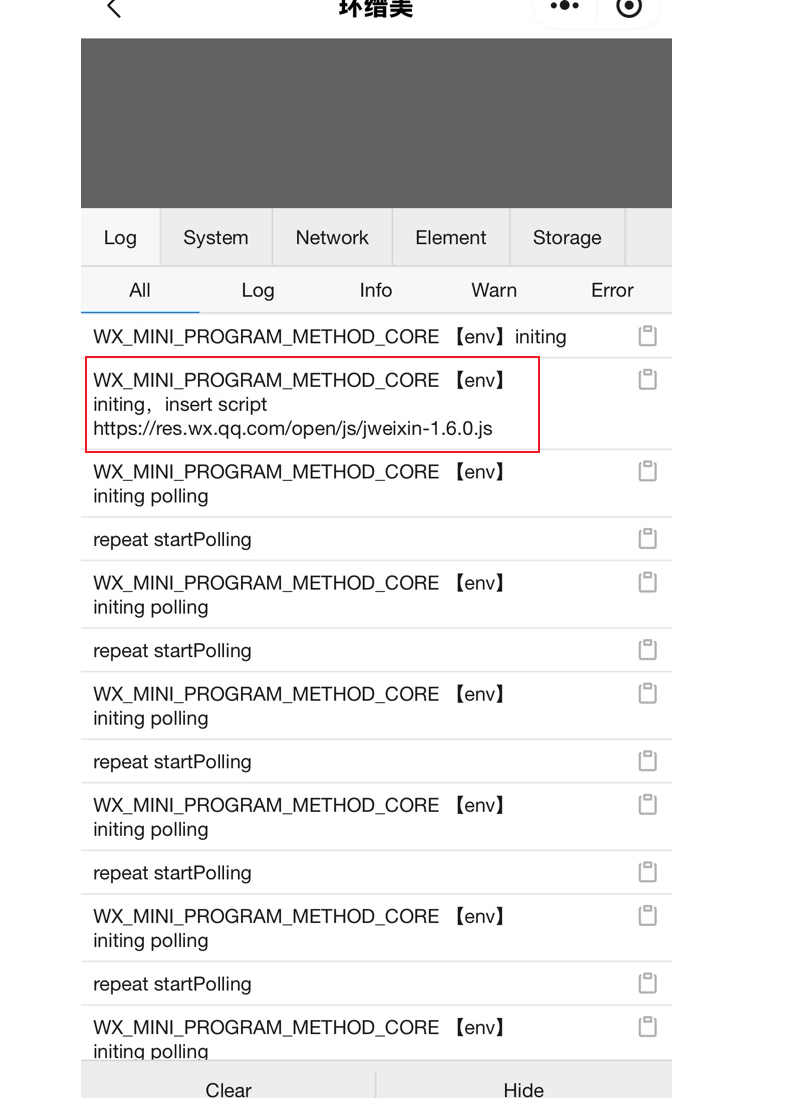This screenshot has height=1098, width=785.
Task: Close mini program with the circle target icon
Action: point(629,7)
